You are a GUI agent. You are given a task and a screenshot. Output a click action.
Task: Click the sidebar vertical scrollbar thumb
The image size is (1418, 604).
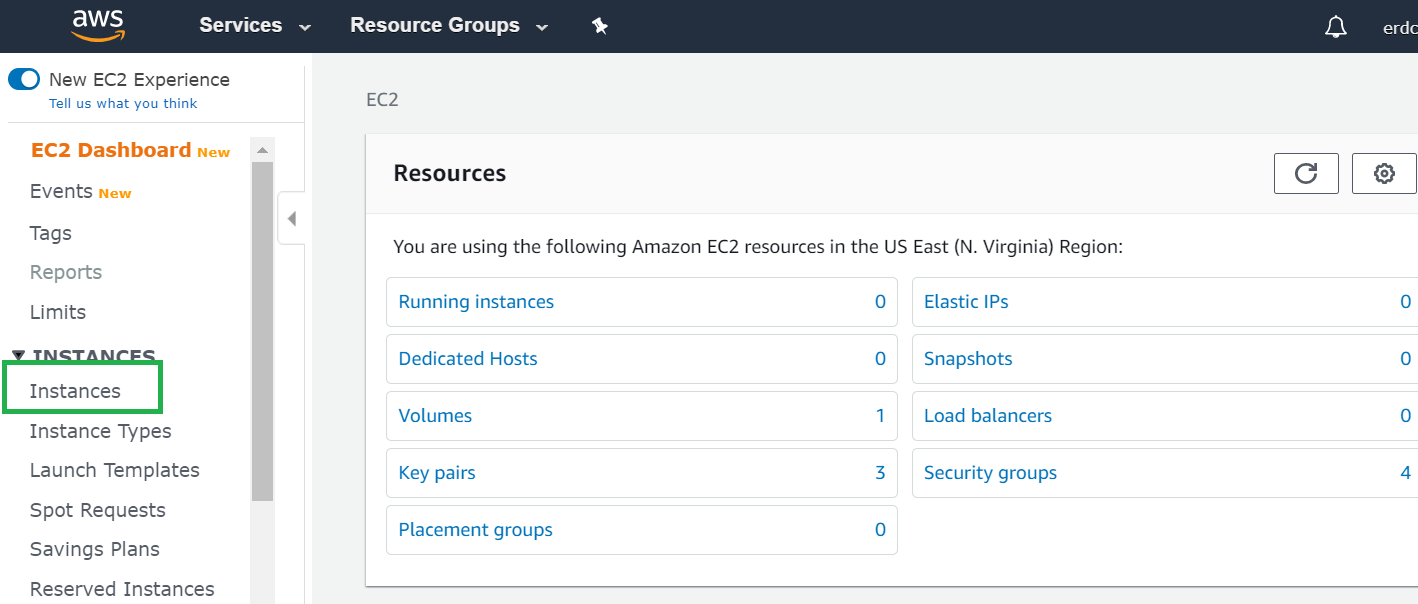[x=262, y=330]
